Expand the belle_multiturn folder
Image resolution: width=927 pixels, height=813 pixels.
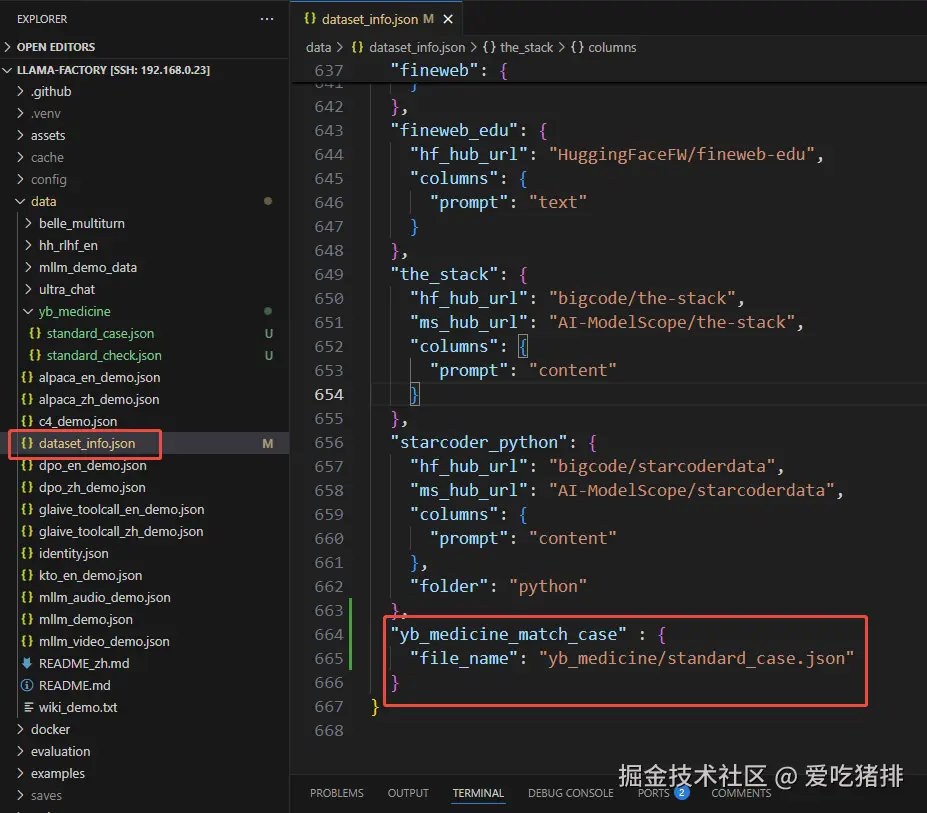[x=82, y=224]
